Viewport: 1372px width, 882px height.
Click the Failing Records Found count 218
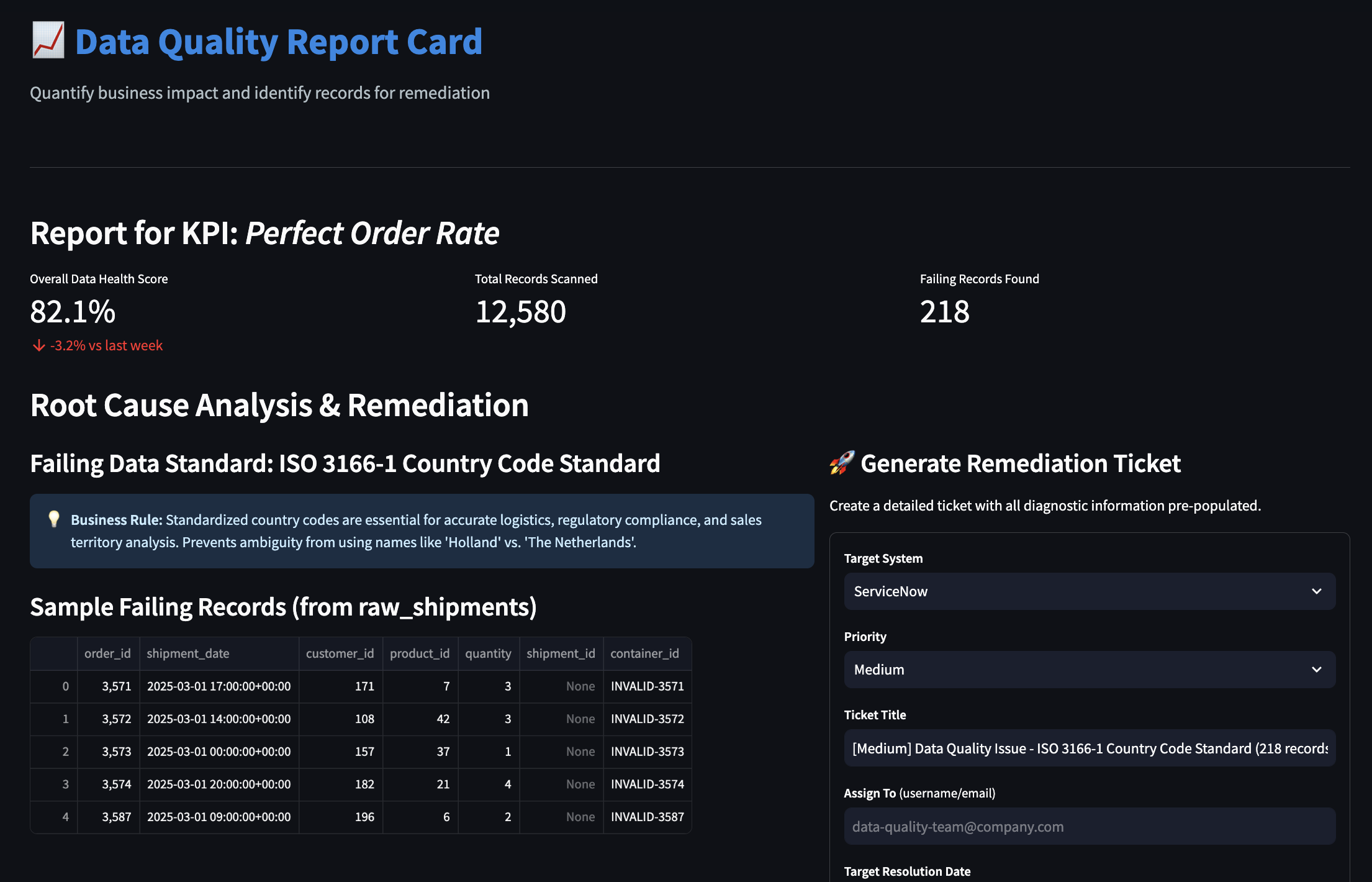[944, 312]
